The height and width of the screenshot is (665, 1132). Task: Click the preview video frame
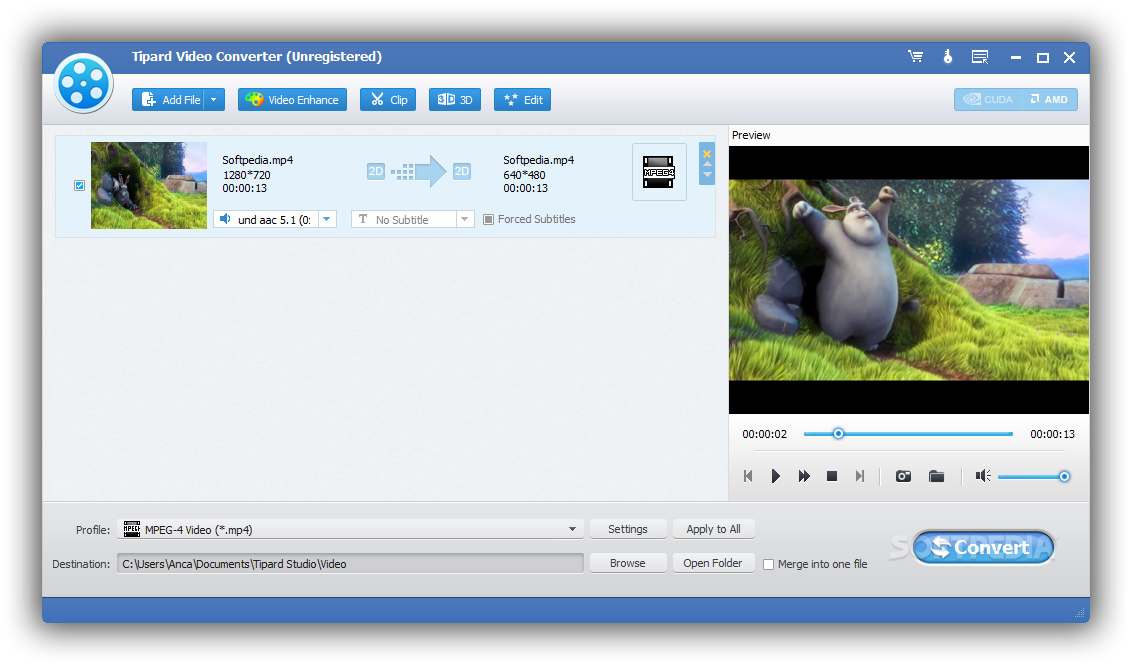909,280
